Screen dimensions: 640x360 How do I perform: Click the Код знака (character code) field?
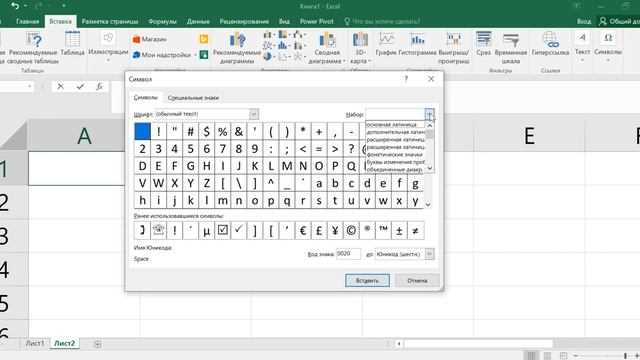click(x=348, y=254)
